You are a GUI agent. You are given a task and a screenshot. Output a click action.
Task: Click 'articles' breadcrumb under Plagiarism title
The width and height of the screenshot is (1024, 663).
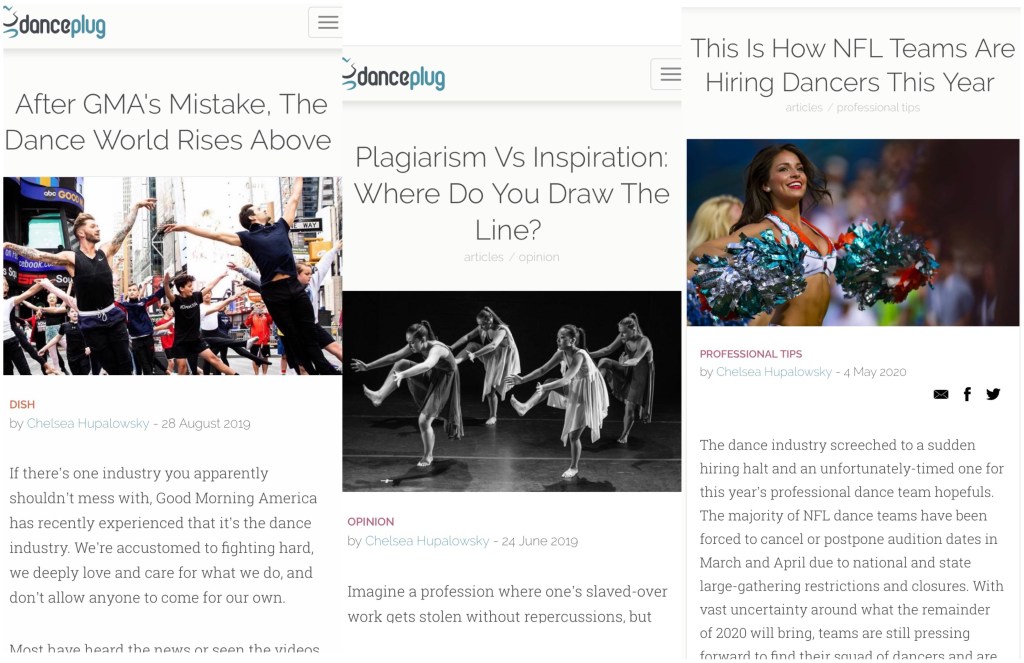click(x=483, y=257)
